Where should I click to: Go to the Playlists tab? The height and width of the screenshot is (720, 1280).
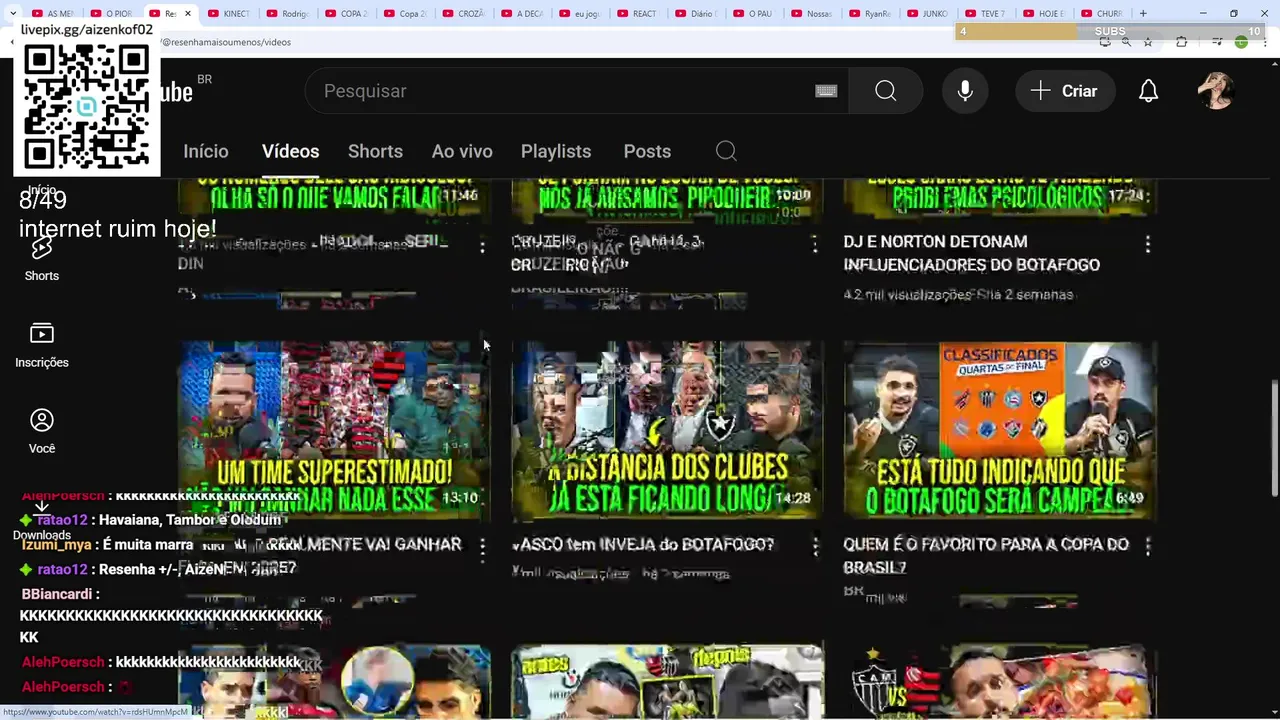tap(556, 151)
